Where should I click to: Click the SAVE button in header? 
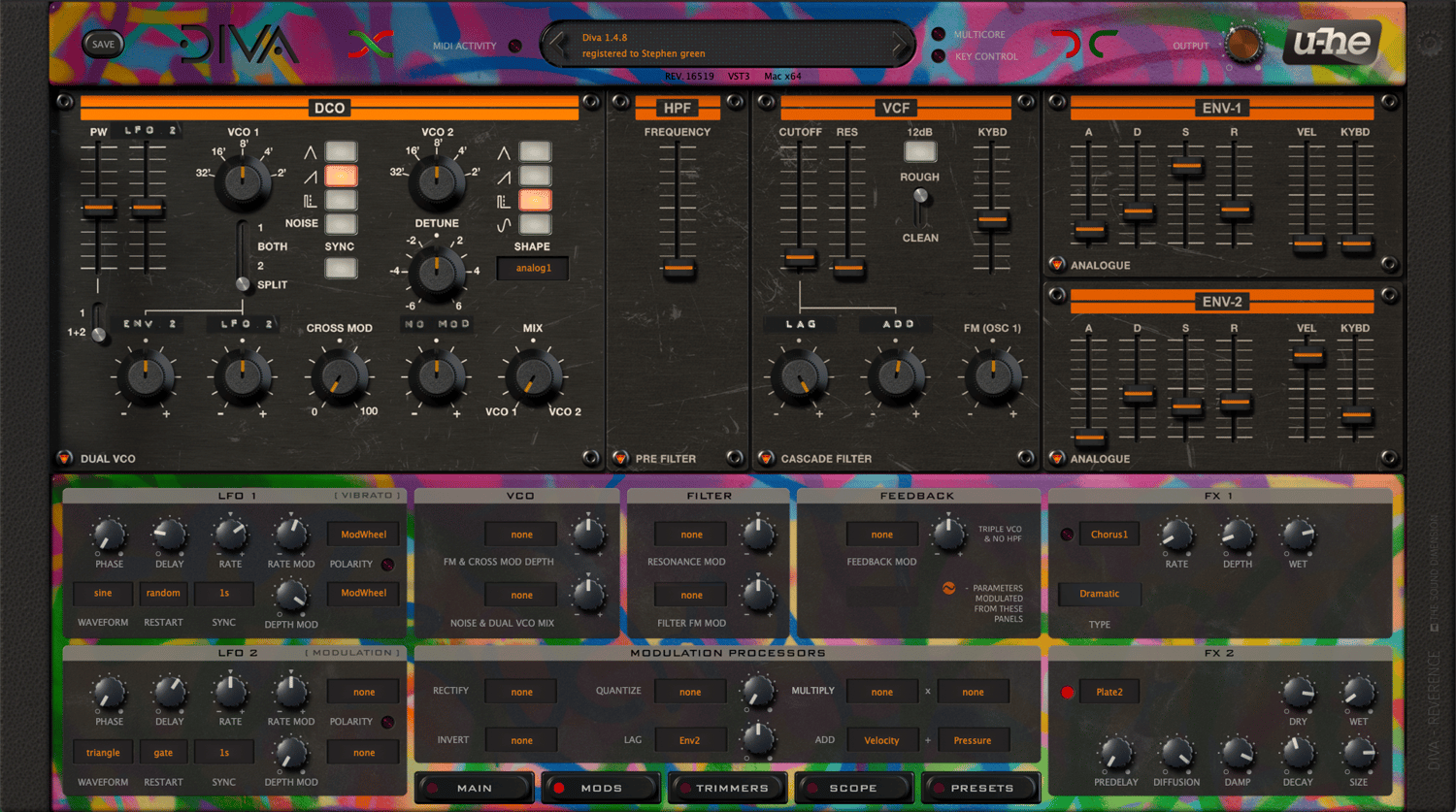pos(103,44)
